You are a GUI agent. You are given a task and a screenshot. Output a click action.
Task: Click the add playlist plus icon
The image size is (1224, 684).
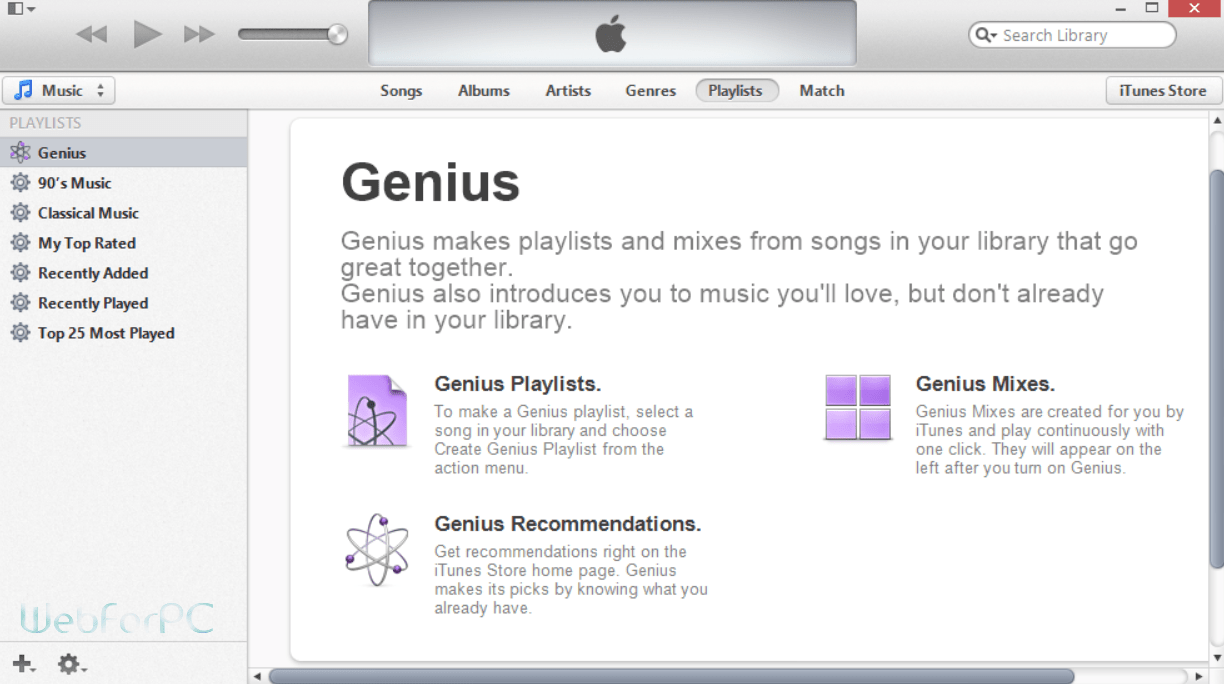(23, 663)
